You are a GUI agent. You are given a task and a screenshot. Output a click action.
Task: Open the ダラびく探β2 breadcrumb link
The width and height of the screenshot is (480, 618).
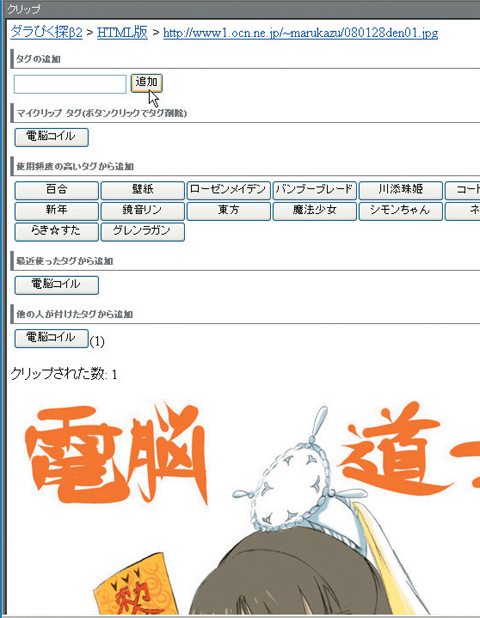(47, 32)
